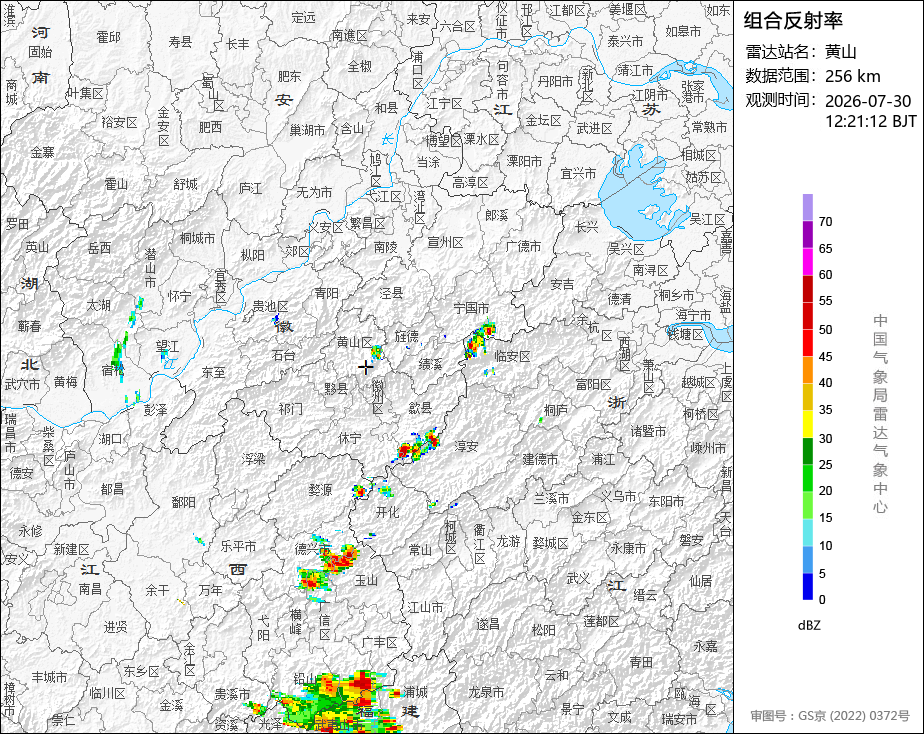Click the dBZ unit label below legend
The height and width of the screenshot is (734, 924).
809,626
